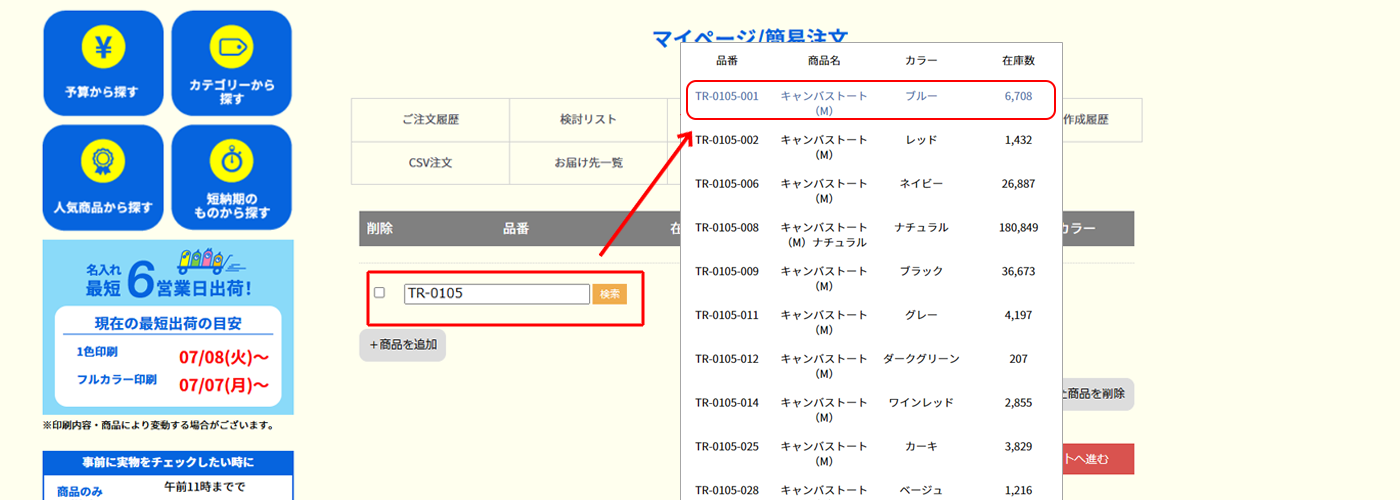Image resolution: width=1400 pixels, height=500 pixels.
Task: Click the ダークグリーン color cell
Action: [x=921, y=359]
